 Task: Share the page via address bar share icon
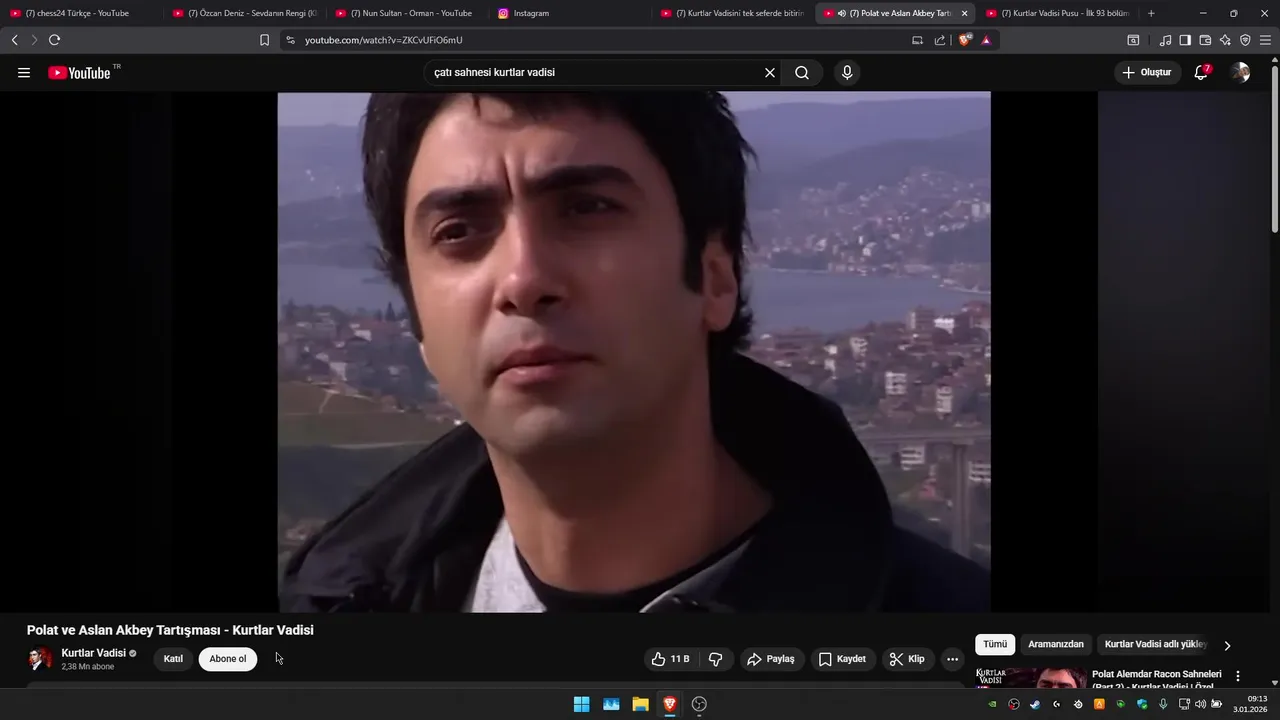[x=940, y=40]
